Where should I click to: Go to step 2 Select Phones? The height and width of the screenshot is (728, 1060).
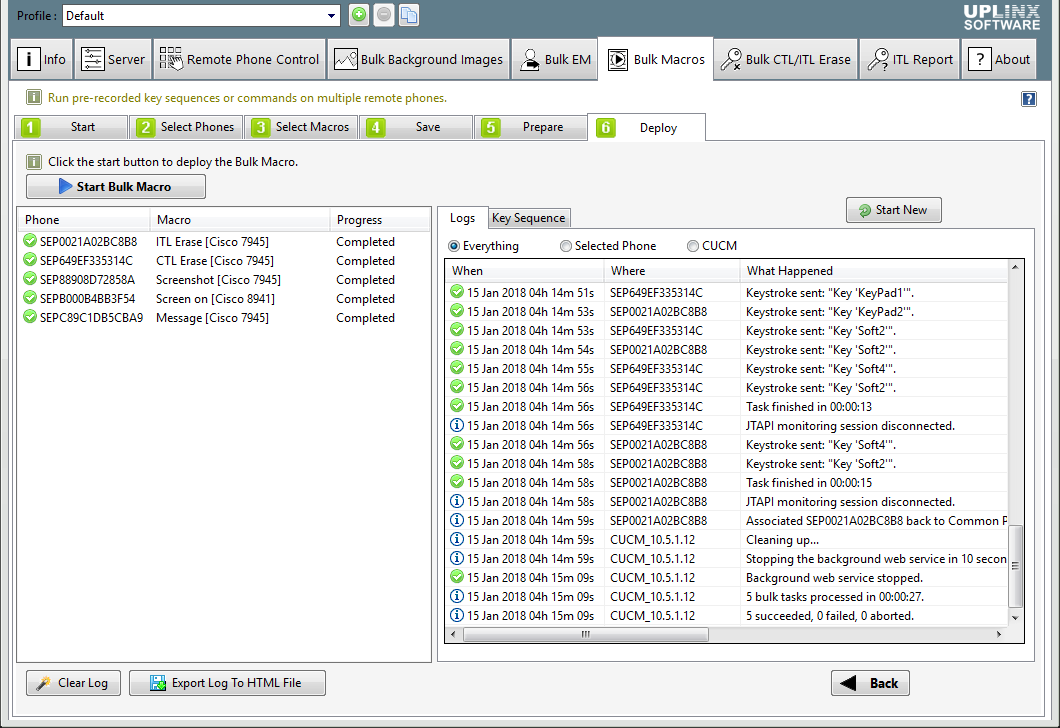click(x=186, y=127)
